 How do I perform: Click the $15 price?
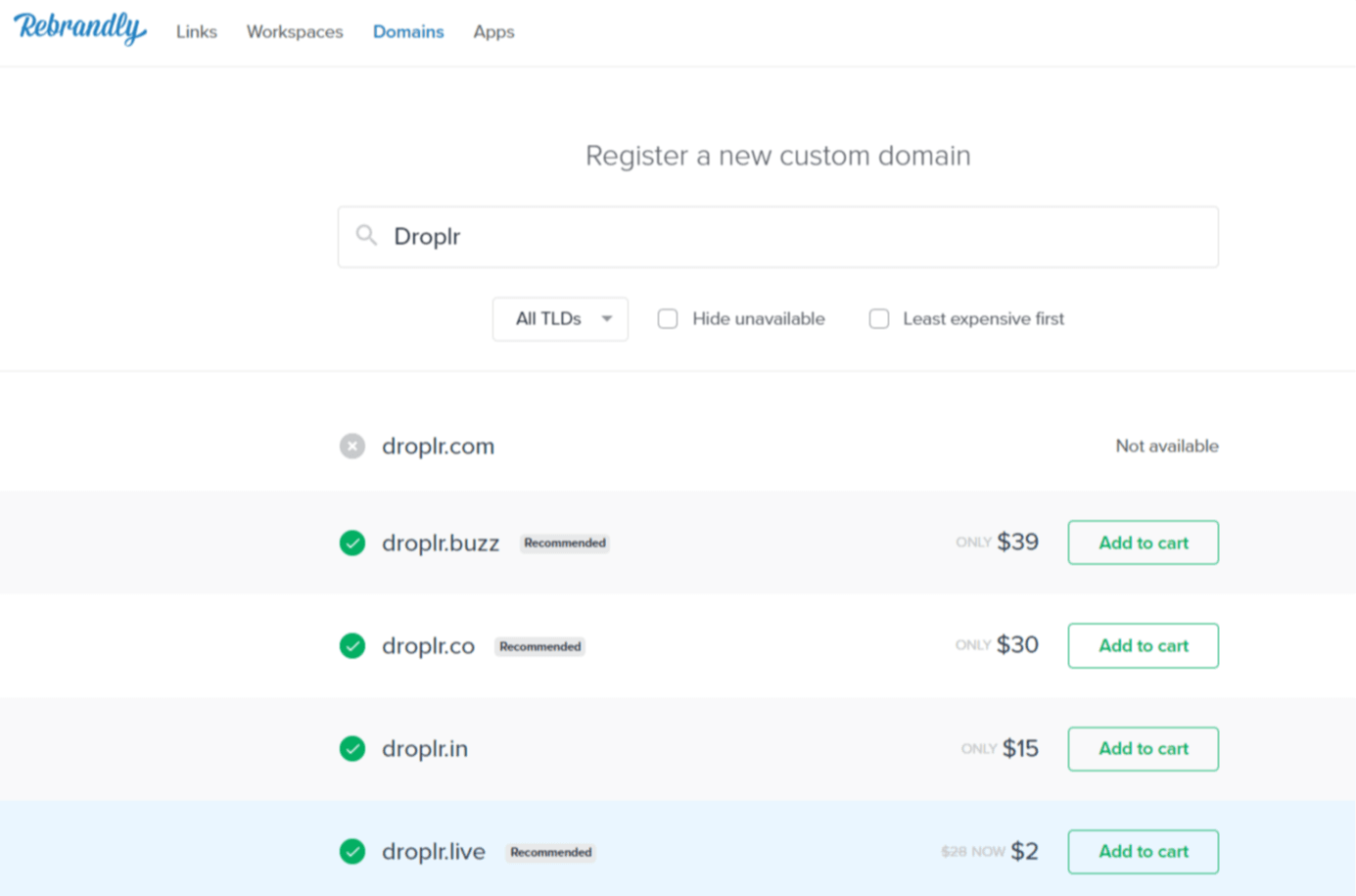point(1020,749)
